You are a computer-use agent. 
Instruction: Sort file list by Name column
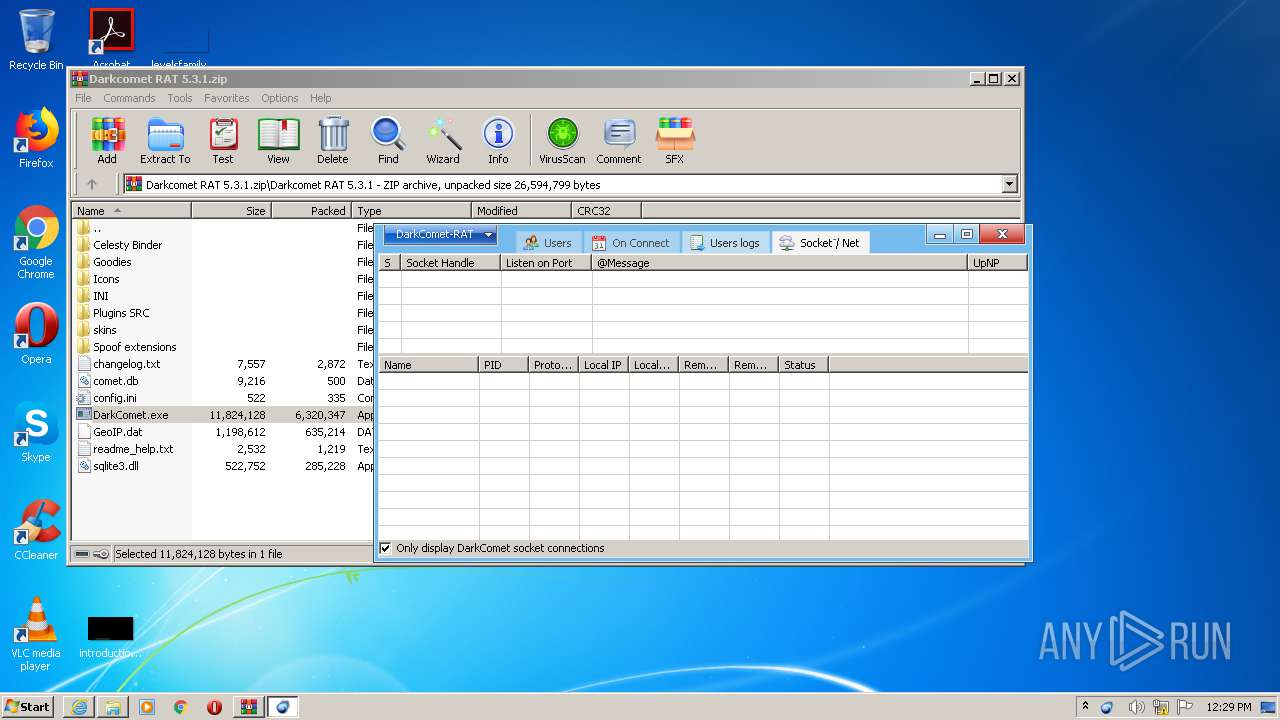point(131,211)
